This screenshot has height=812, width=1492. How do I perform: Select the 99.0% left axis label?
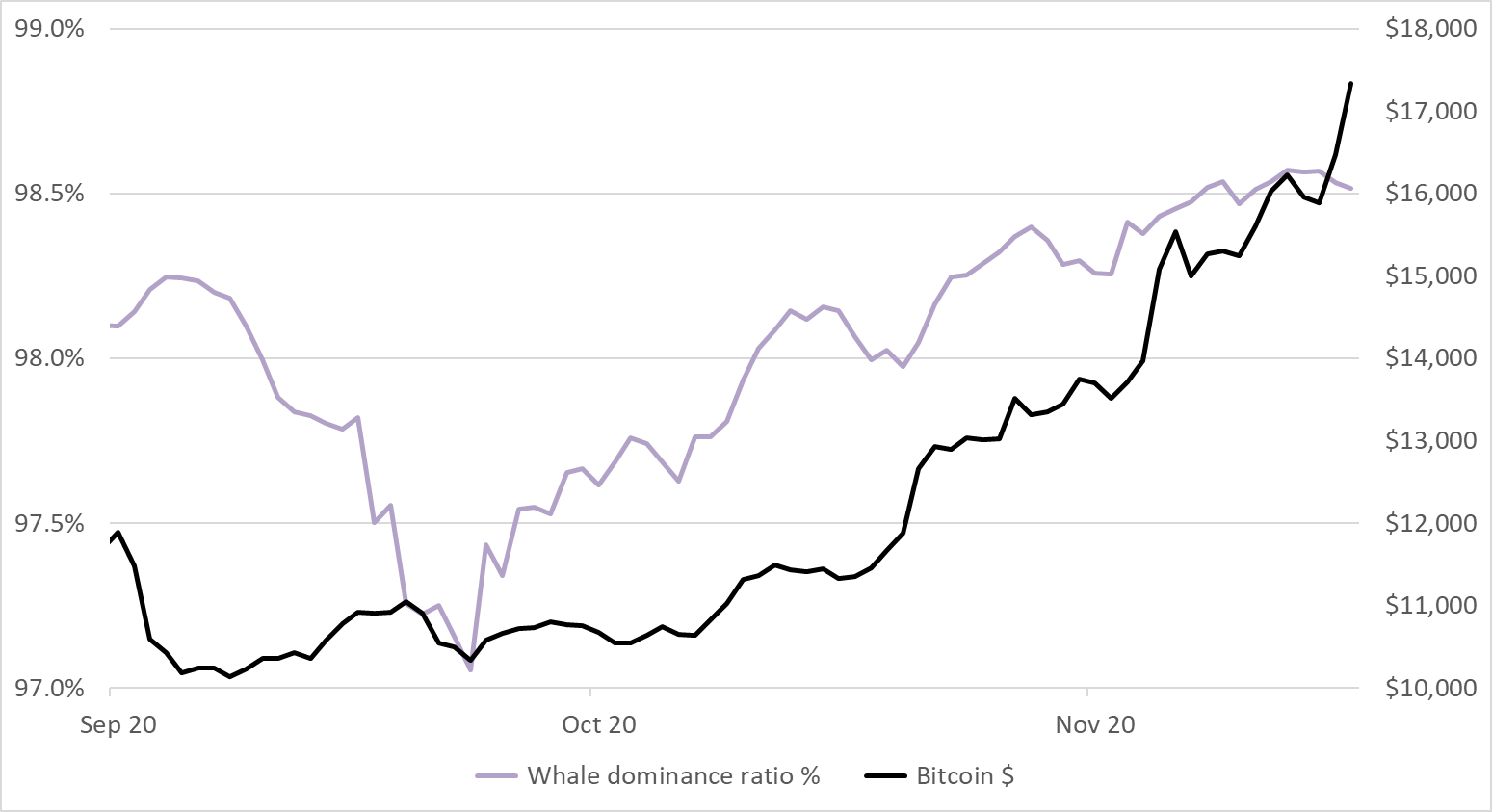pos(50,29)
